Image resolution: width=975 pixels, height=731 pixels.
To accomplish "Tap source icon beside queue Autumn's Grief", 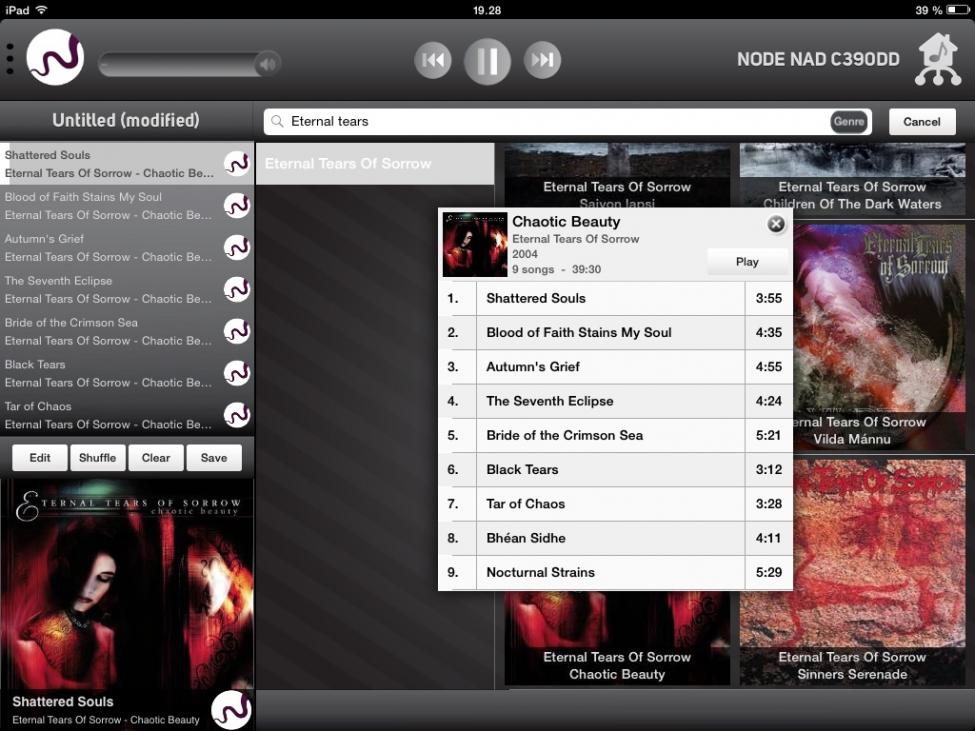I will click(237, 247).
